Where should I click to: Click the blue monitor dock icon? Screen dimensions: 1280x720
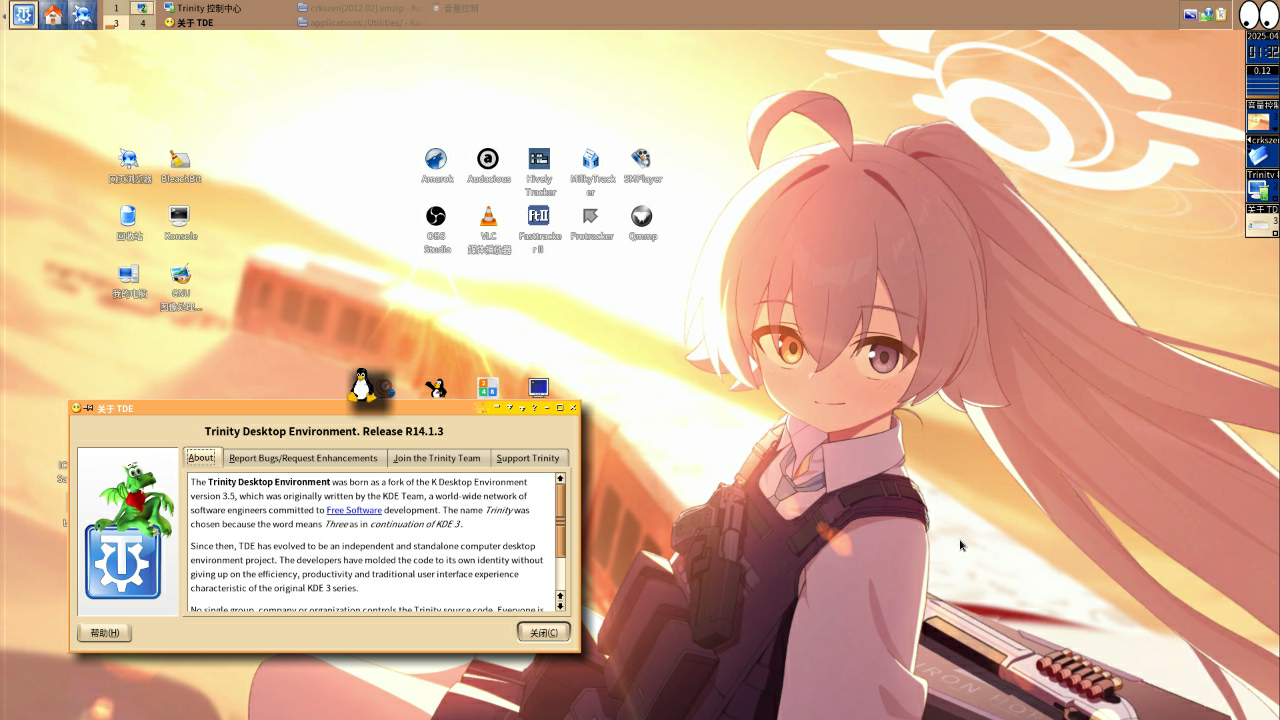tap(538, 387)
